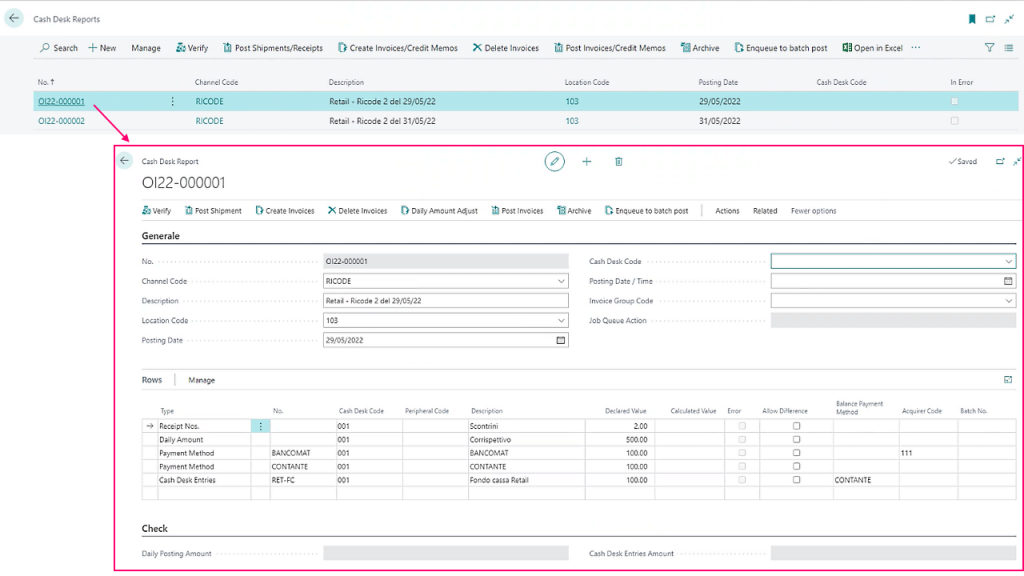Screen dimensions: 1024x576
Task: Click Enqueue to batch post on card
Action: (647, 211)
